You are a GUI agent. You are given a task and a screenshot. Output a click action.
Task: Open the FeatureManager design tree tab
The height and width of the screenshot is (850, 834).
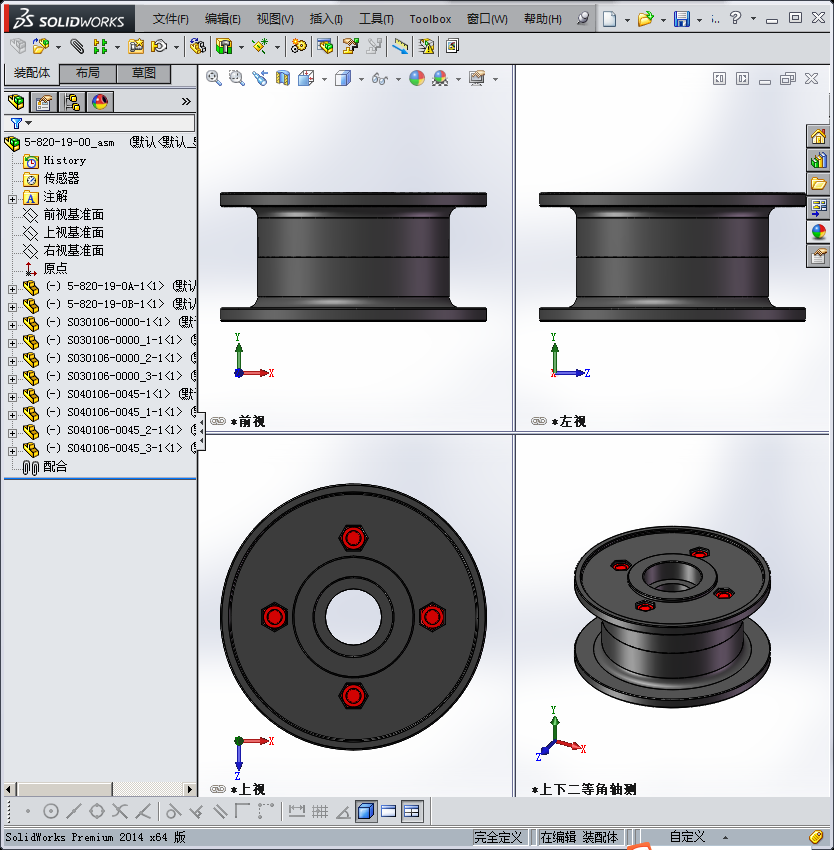click(16, 102)
